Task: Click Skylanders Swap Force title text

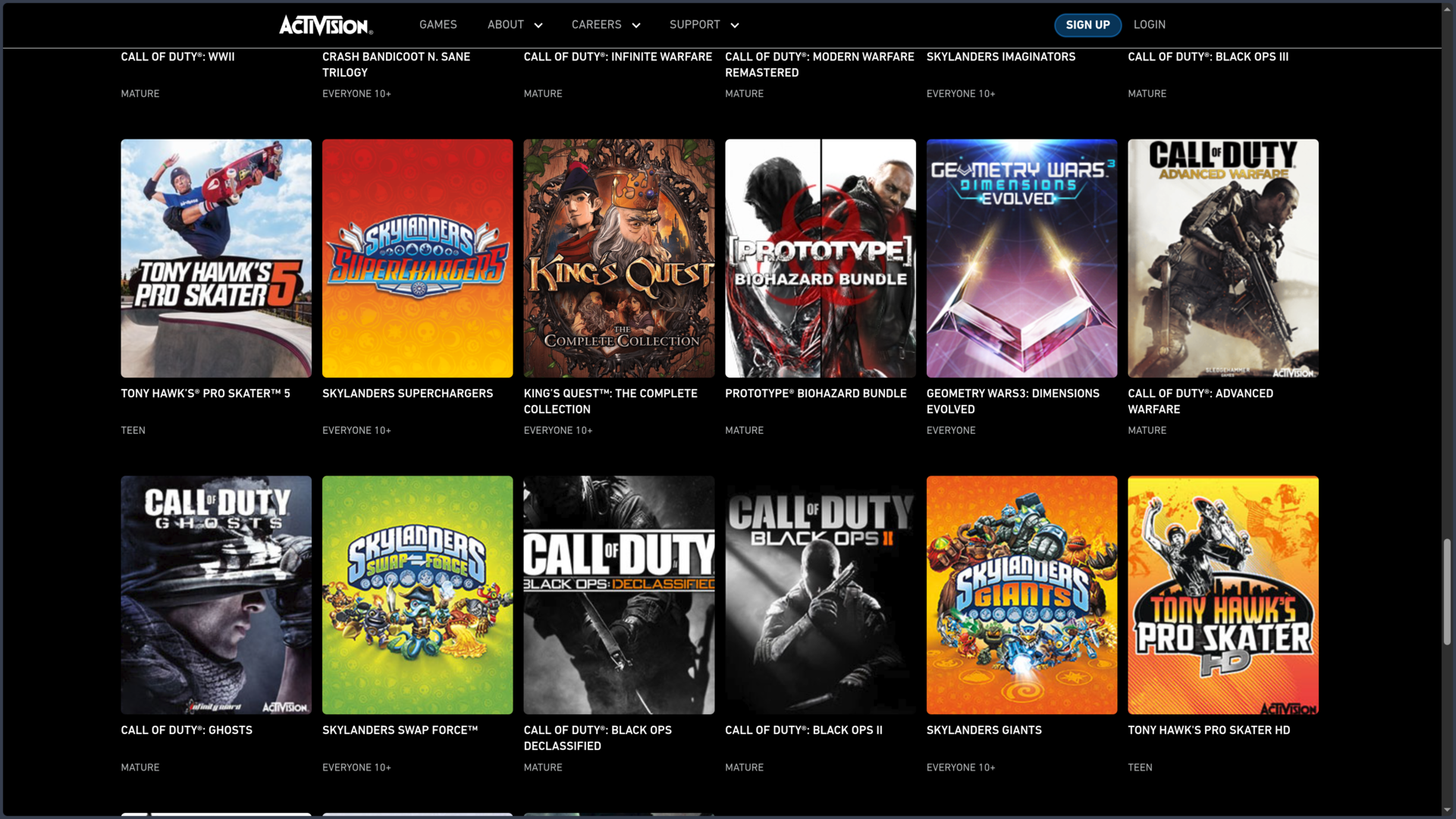Action: pos(400,730)
